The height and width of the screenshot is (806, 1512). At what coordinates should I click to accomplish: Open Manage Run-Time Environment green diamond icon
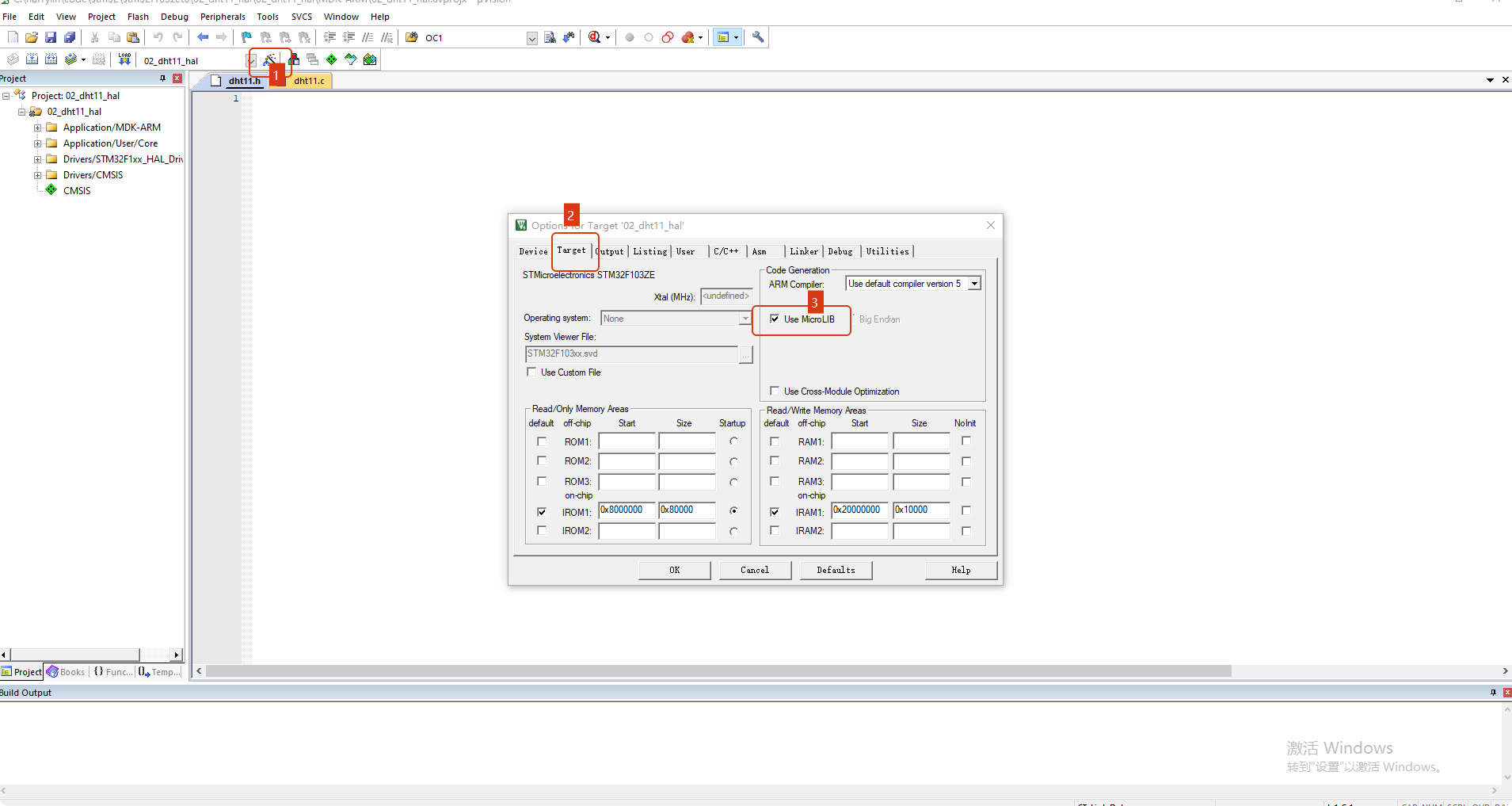point(331,59)
